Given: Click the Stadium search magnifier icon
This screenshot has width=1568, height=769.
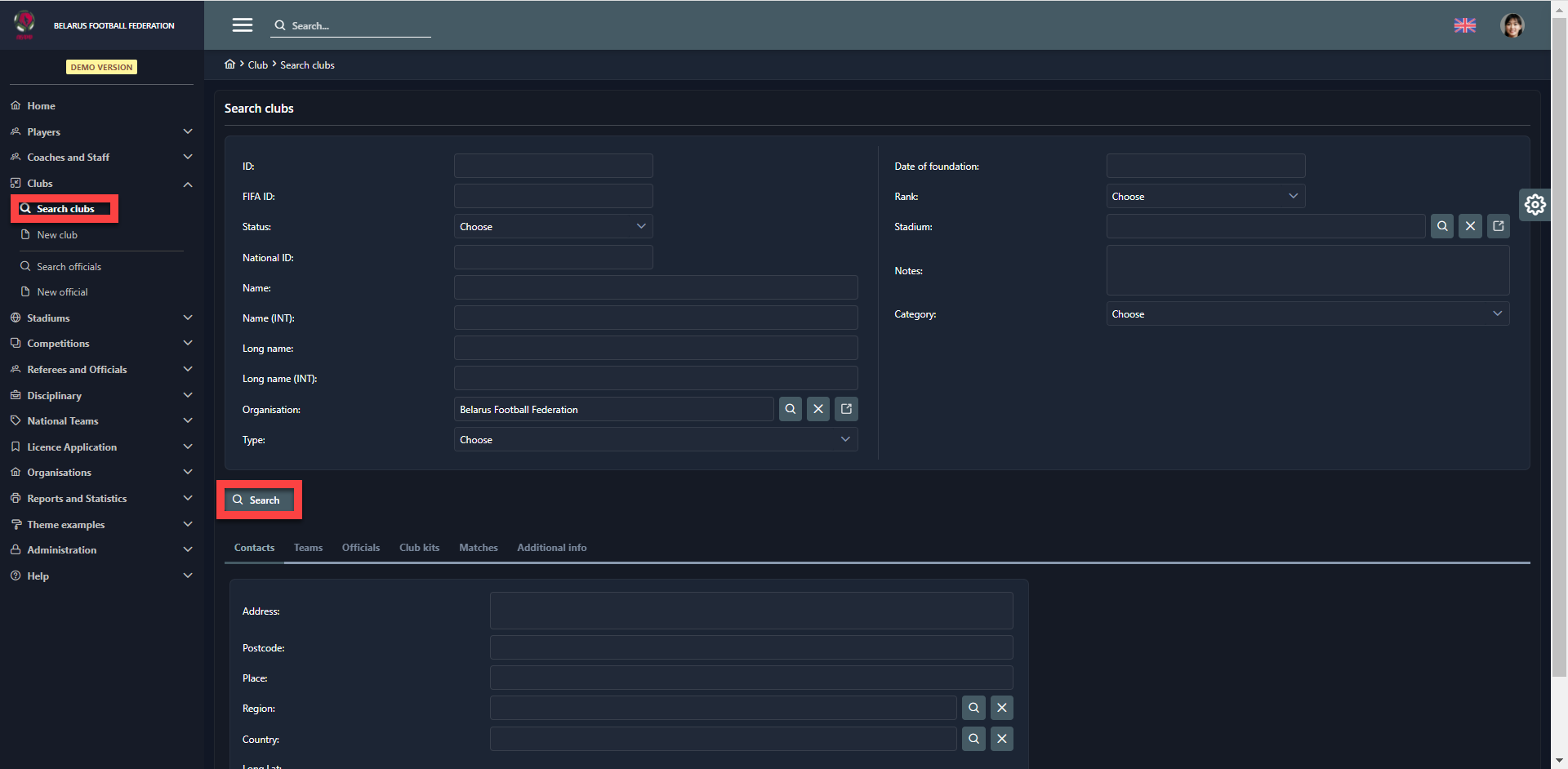Looking at the screenshot, I should pyautogui.click(x=1442, y=226).
